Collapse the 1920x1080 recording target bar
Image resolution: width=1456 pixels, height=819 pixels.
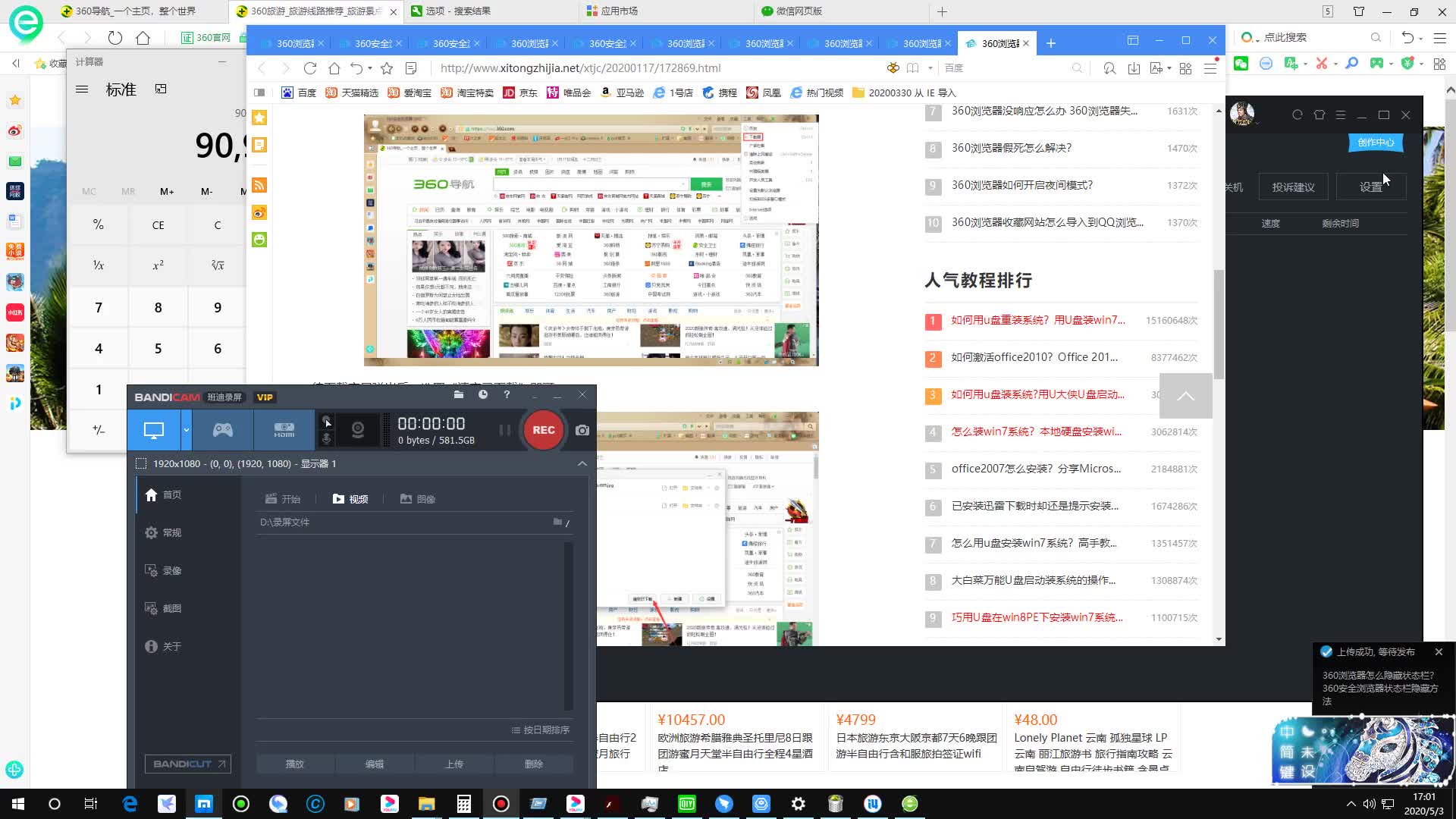click(x=582, y=463)
